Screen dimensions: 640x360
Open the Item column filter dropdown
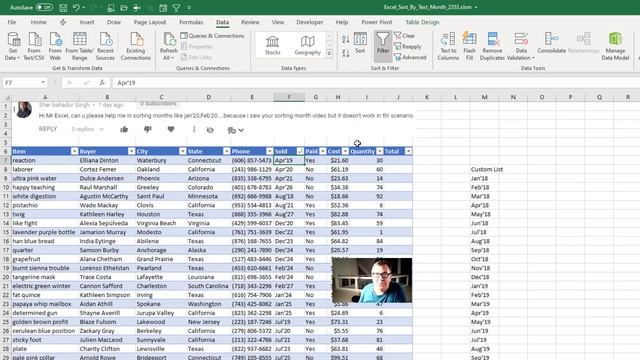click(x=74, y=151)
